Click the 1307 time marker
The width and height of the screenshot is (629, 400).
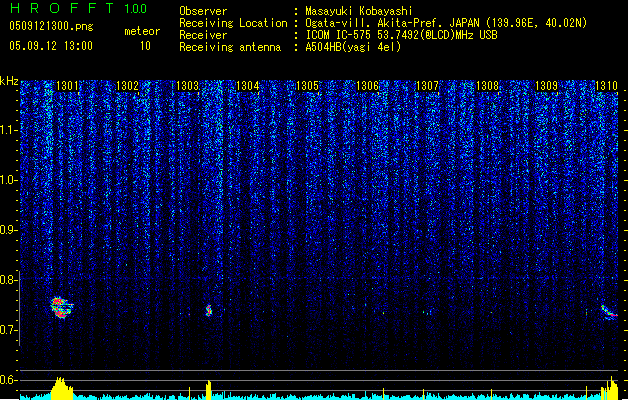tap(428, 86)
